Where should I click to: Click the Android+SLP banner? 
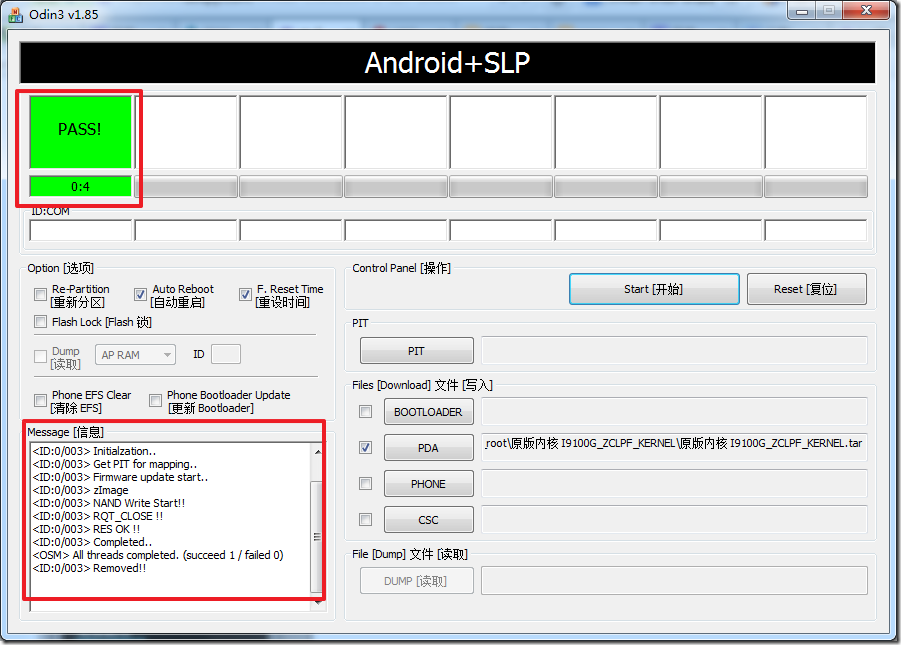447,63
